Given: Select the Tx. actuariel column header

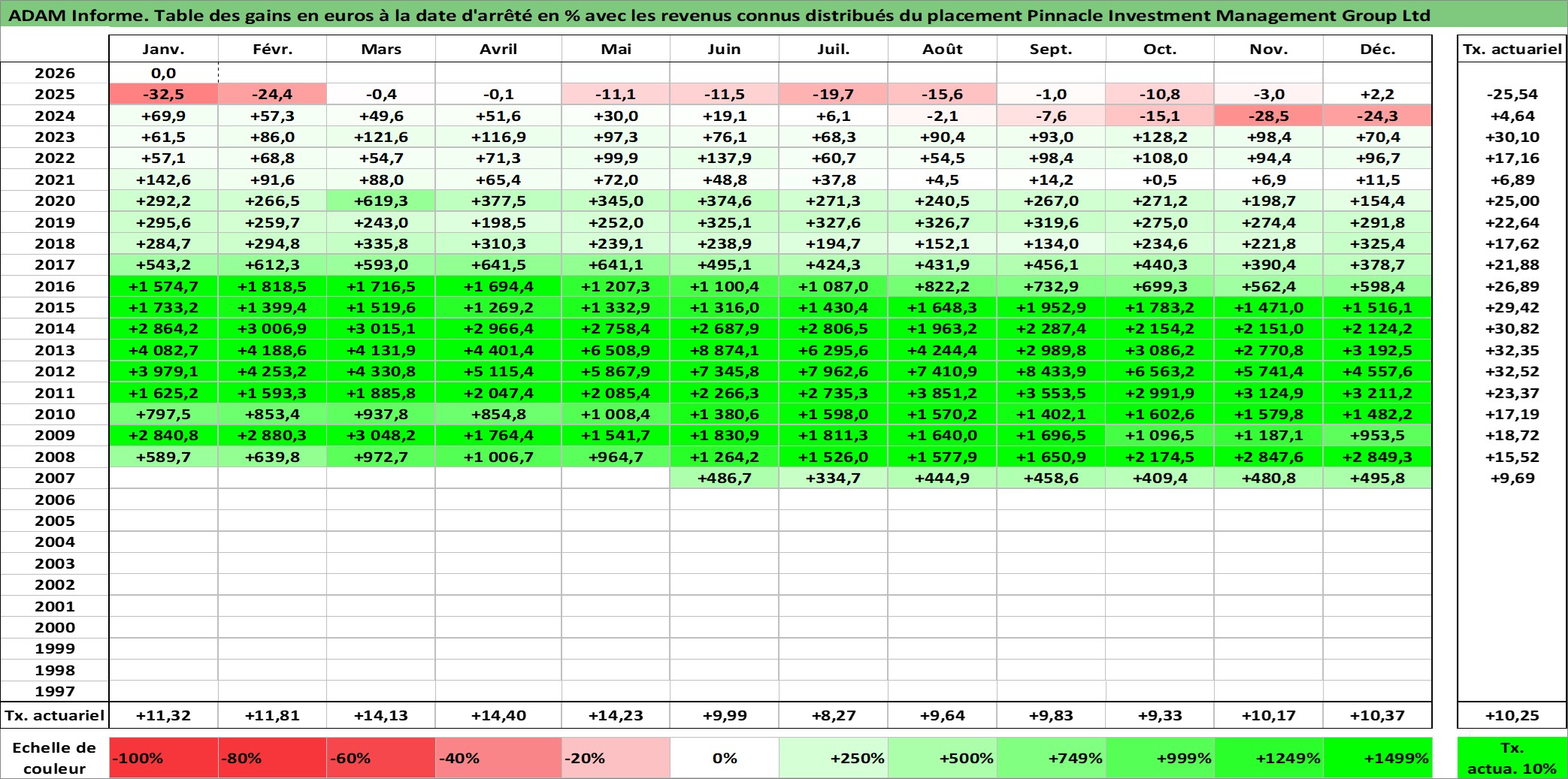Looking at the screenshot, I should pyautogui.click(x=1512, y=49).
